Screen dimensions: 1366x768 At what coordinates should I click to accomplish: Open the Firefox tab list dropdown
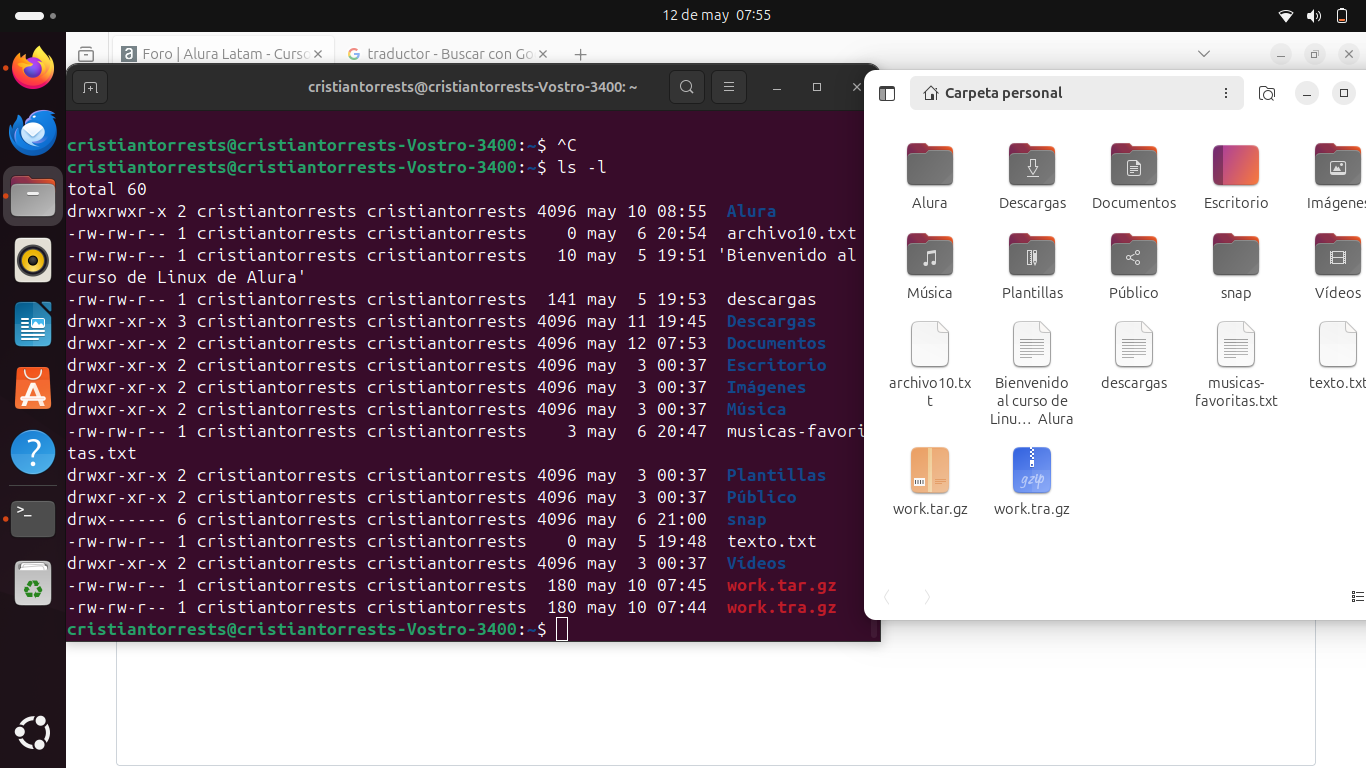tap(1204, 54)
